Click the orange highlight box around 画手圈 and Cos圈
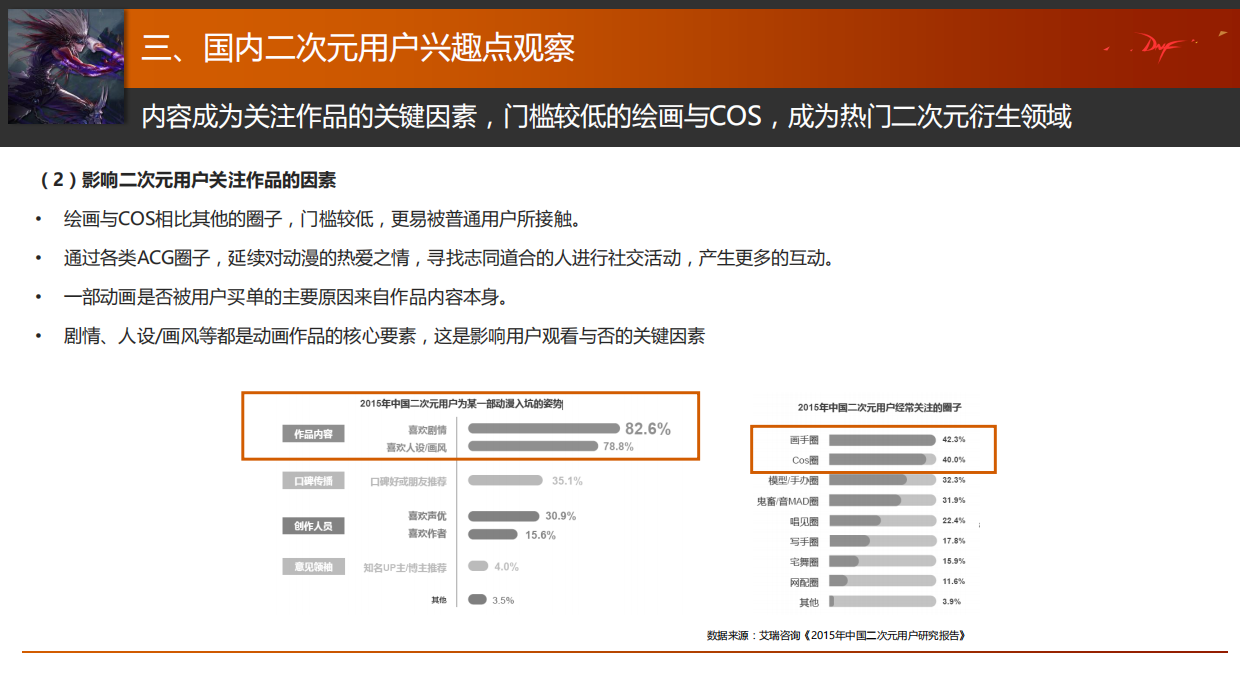 (872, 449)
